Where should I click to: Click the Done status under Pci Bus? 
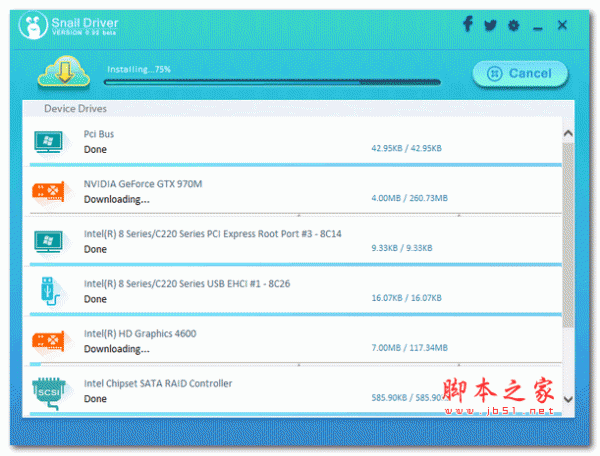point(95,149)
